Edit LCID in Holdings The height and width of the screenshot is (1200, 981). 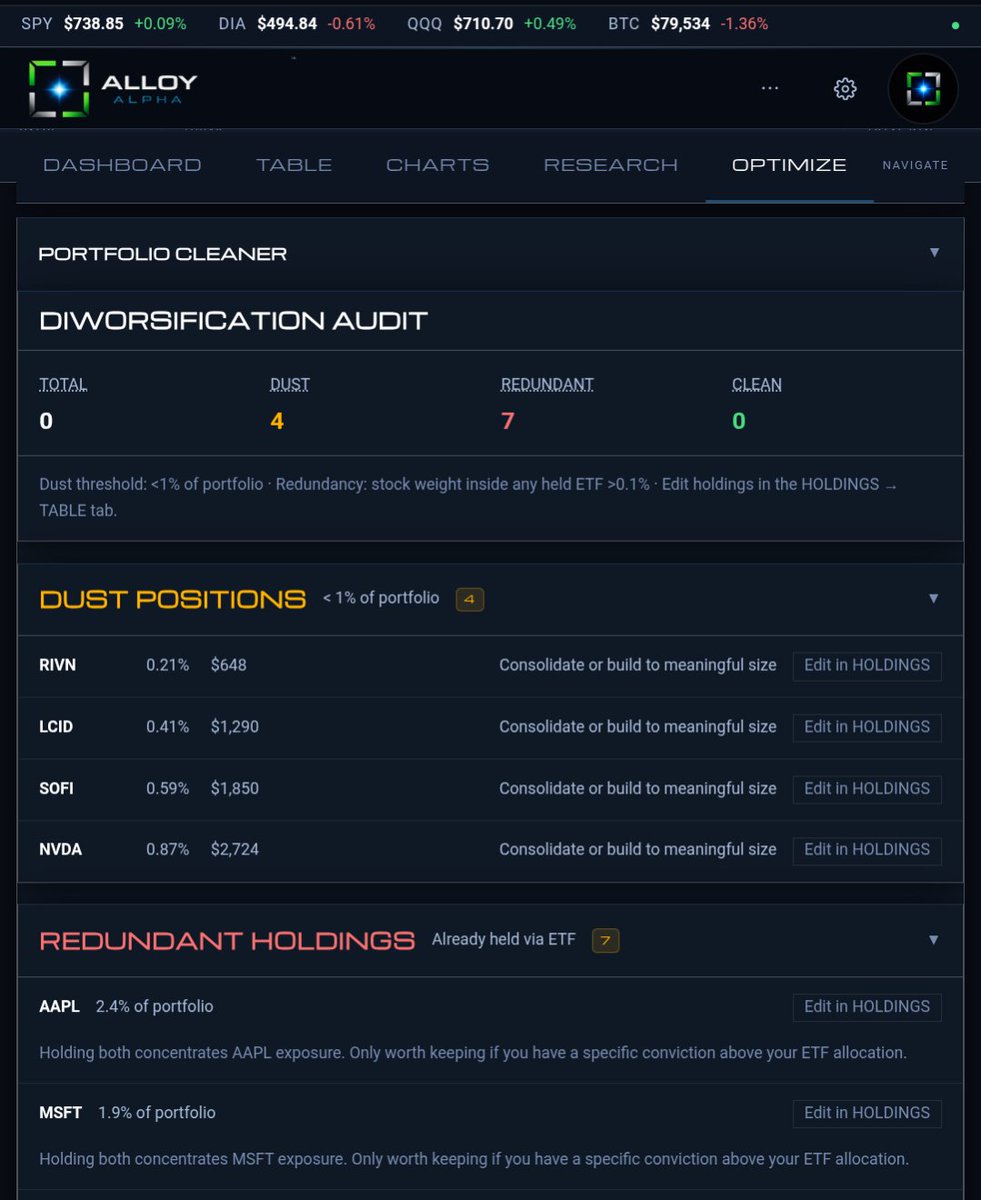[x=867, y=727]
